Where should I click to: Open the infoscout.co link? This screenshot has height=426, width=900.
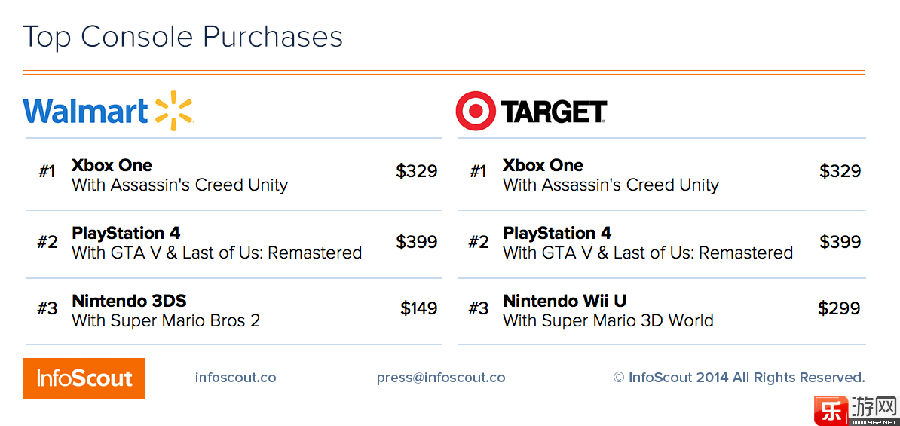pos(235,378)
